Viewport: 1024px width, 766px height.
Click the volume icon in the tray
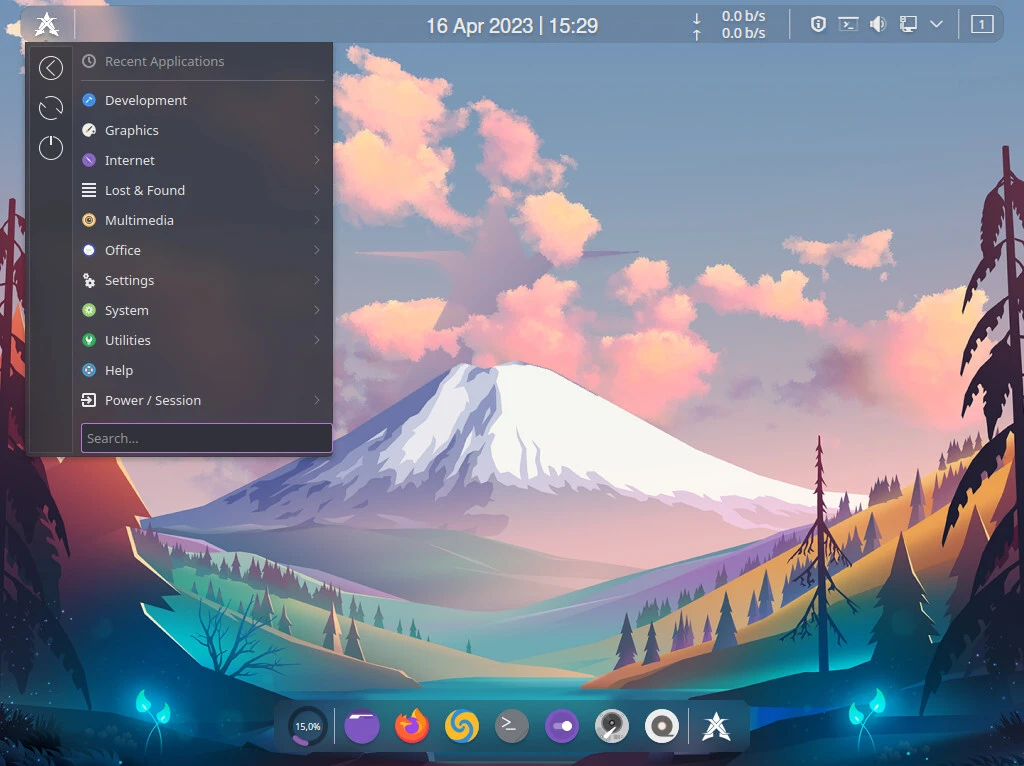[x=878, y=24]
